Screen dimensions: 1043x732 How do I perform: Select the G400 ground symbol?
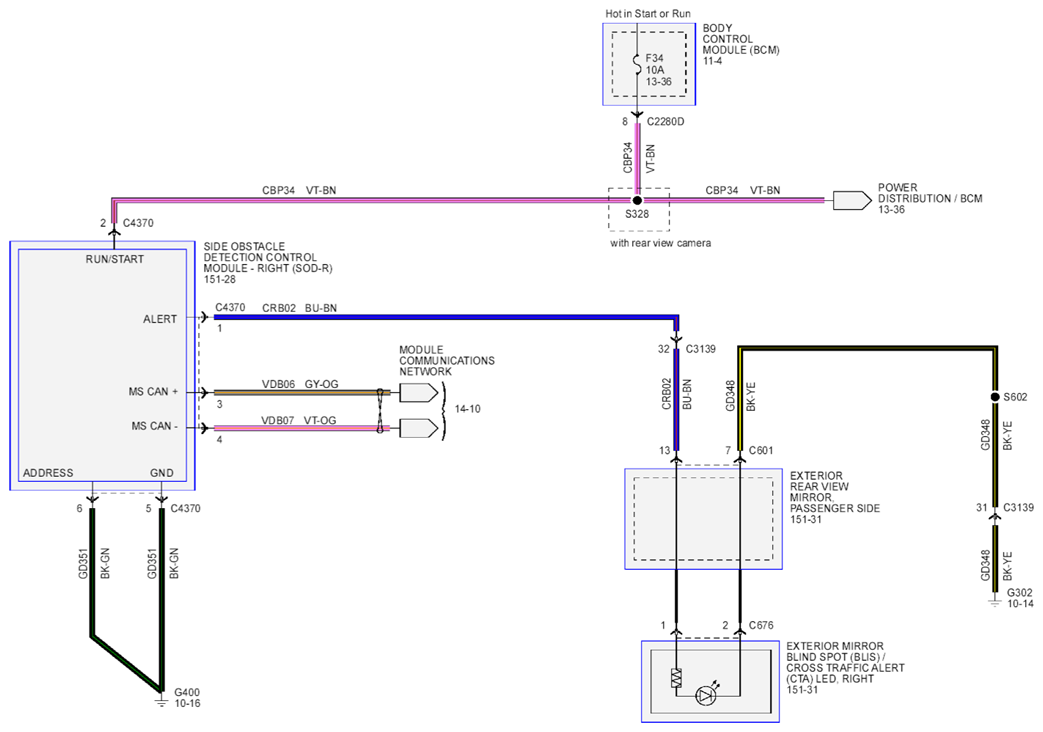tap(160, 700)
